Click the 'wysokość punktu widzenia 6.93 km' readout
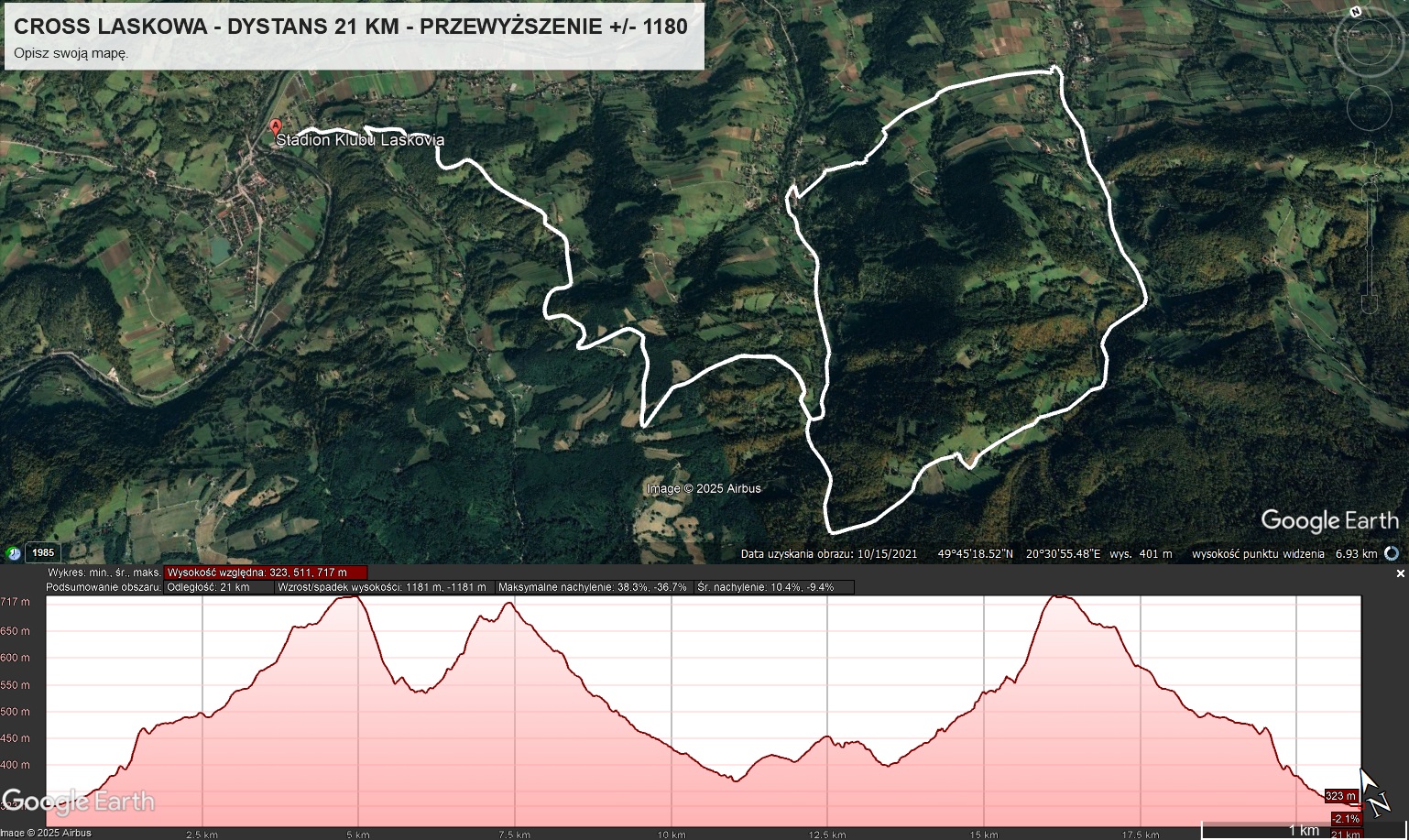The height and width of the screenshot is (840, 1409). coord(1284,553)
